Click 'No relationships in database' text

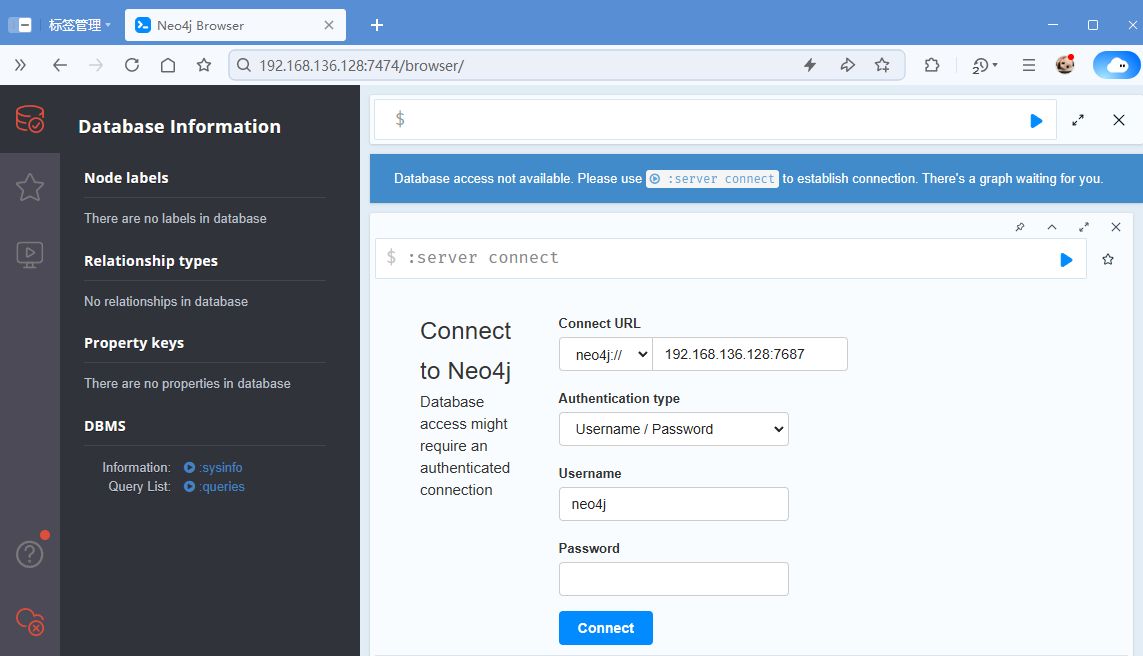[x=166, y=302]
